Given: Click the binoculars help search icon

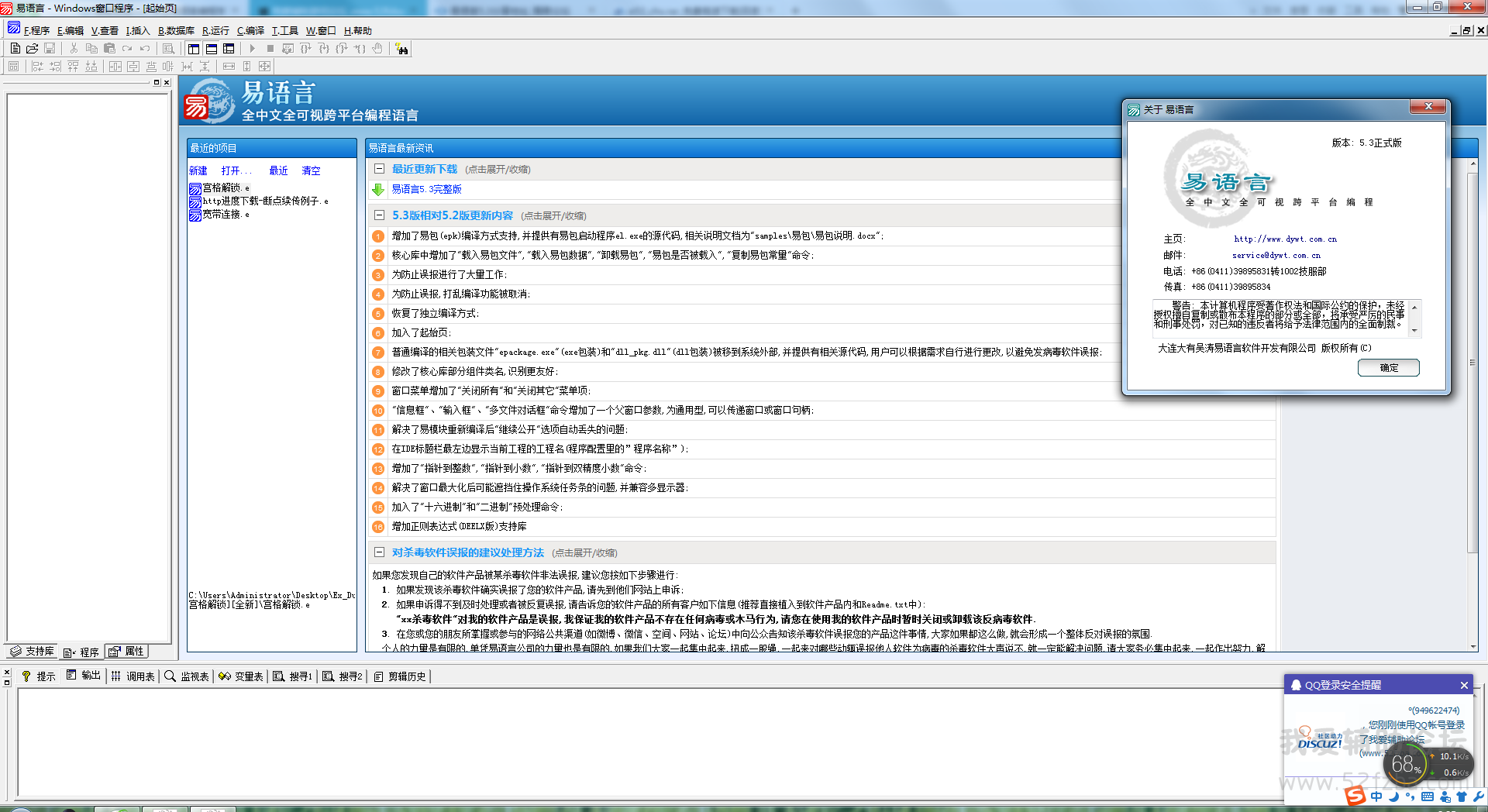Looking at the screenshot, I should pos(401,49).
